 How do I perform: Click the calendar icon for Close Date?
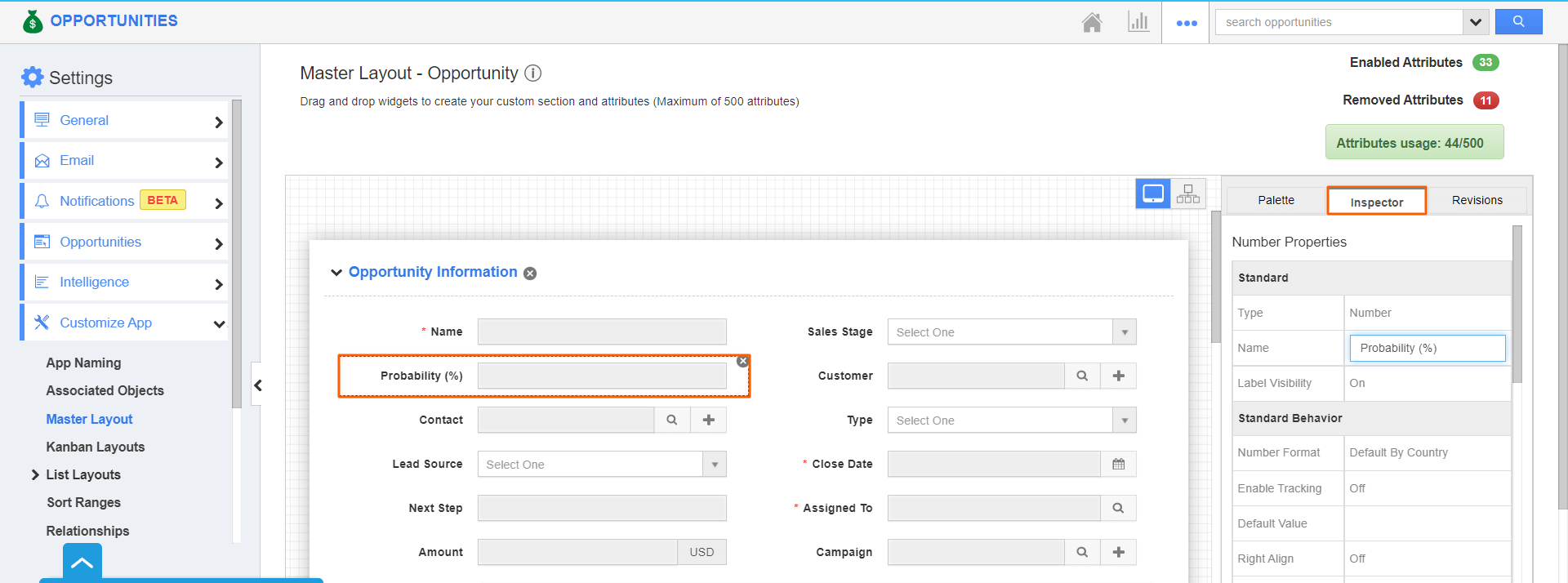click(x=1118, y=464)
